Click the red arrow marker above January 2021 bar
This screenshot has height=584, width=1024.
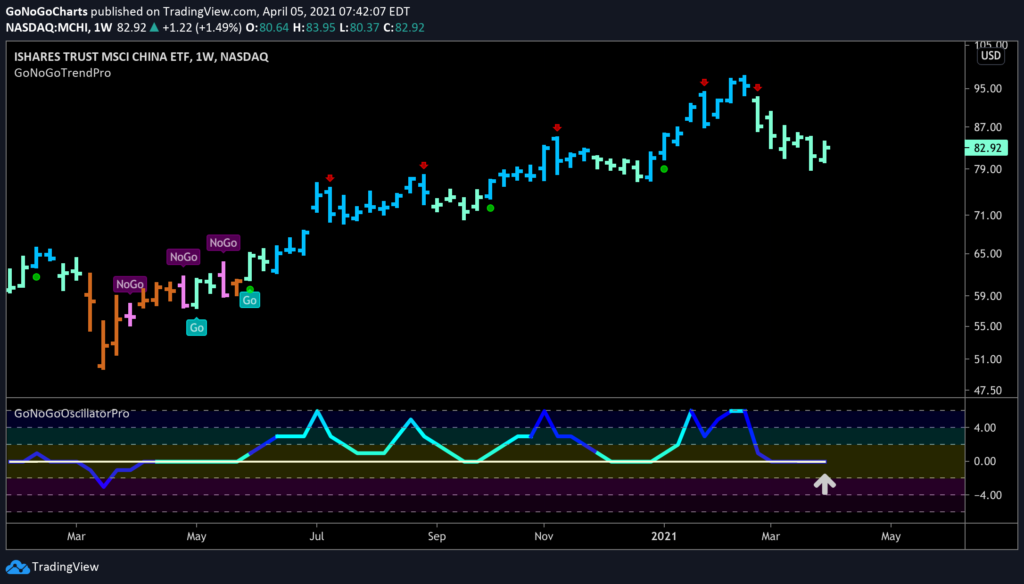[x=704, y=83]
